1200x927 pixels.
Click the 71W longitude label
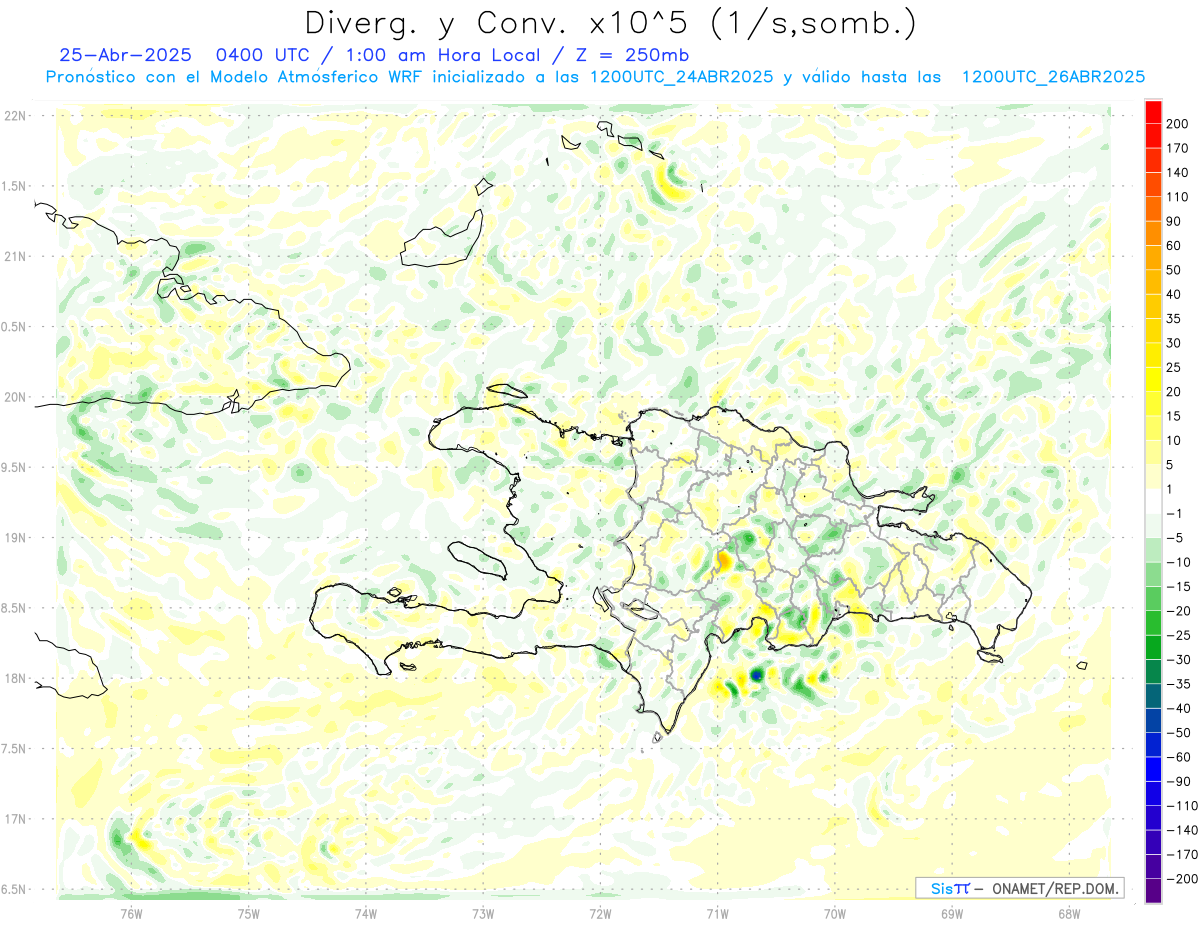coord(717,913)
